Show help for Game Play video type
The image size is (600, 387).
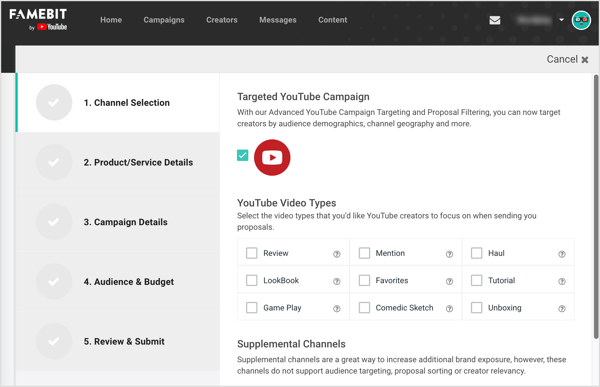coord(336,309)
